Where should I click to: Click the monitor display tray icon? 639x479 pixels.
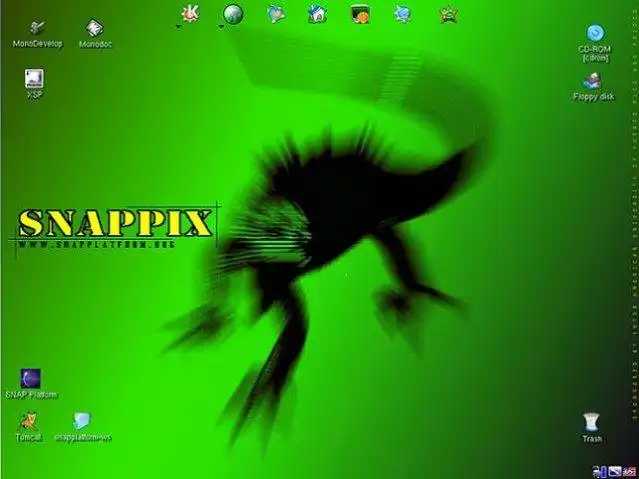point(614,472)
